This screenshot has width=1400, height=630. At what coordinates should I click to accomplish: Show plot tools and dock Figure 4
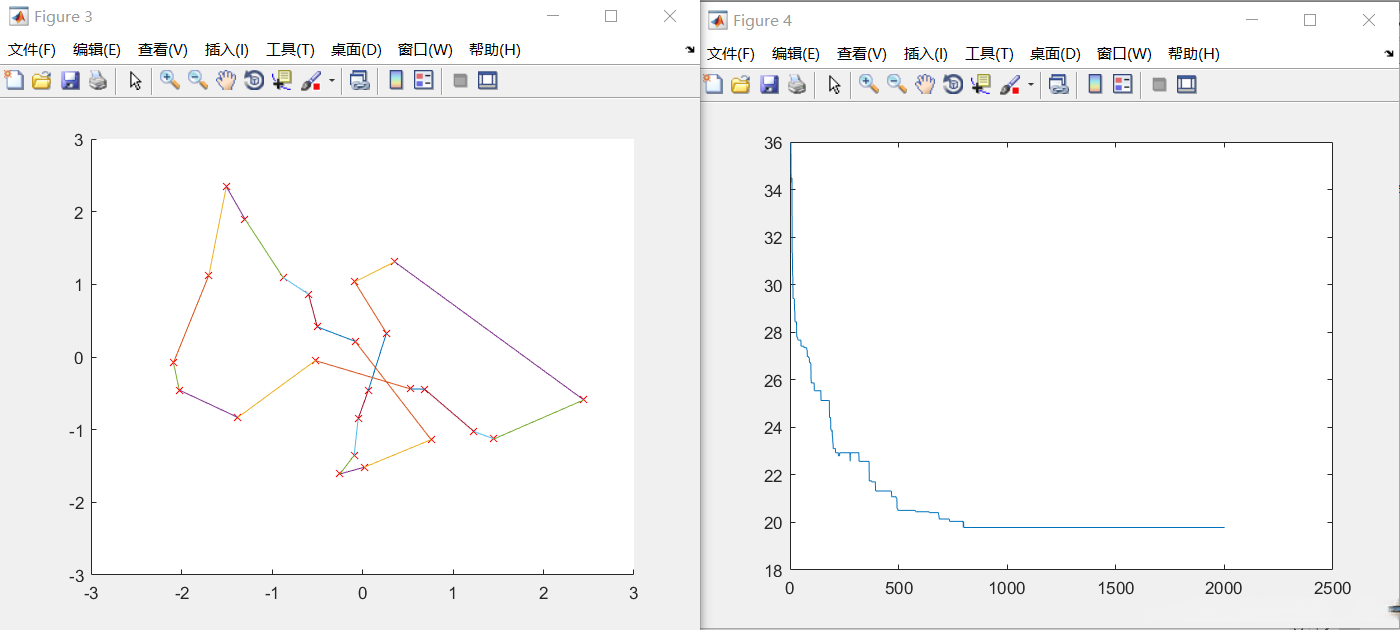pos(1187,84)
